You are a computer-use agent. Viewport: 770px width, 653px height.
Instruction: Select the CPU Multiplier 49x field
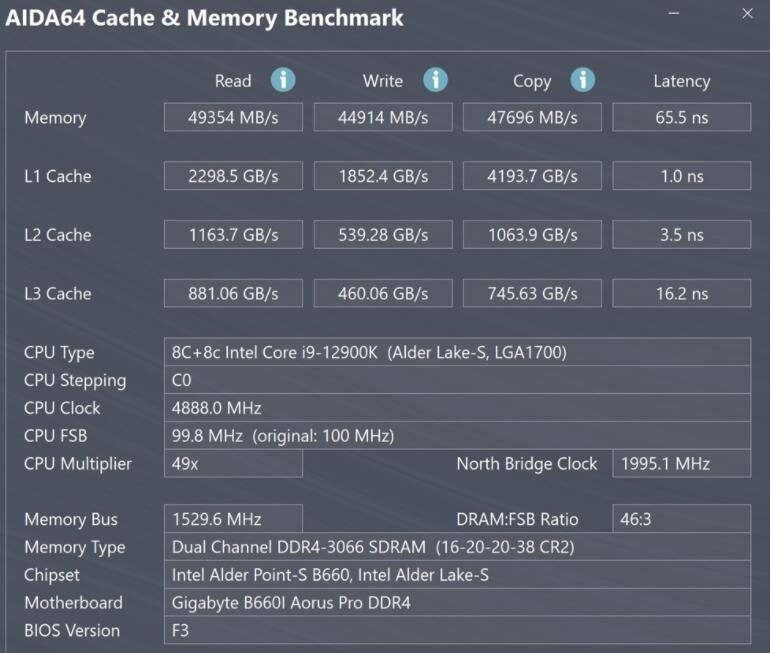coord(233,464)
